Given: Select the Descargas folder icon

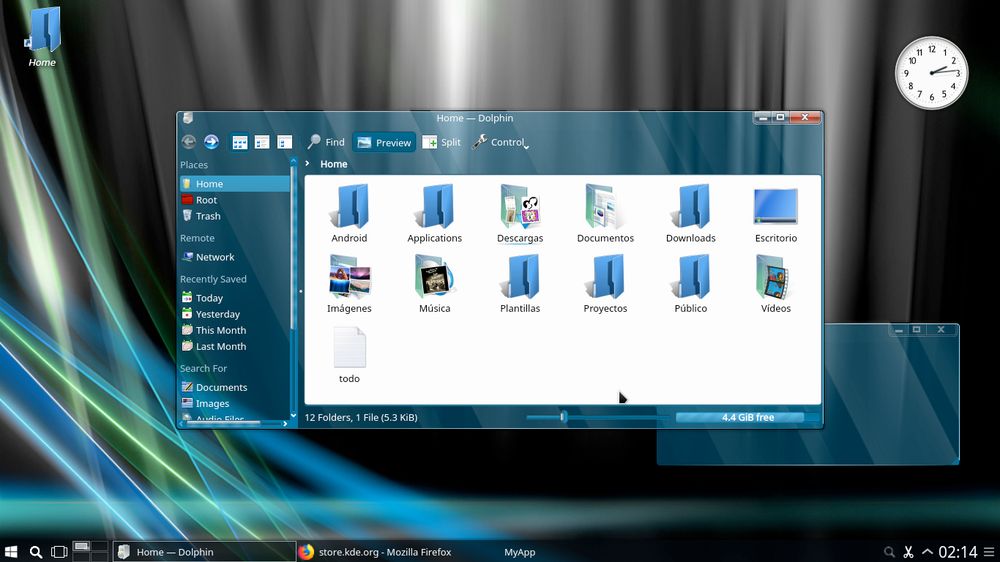Looking at the screenshot, I should point(520,207).
